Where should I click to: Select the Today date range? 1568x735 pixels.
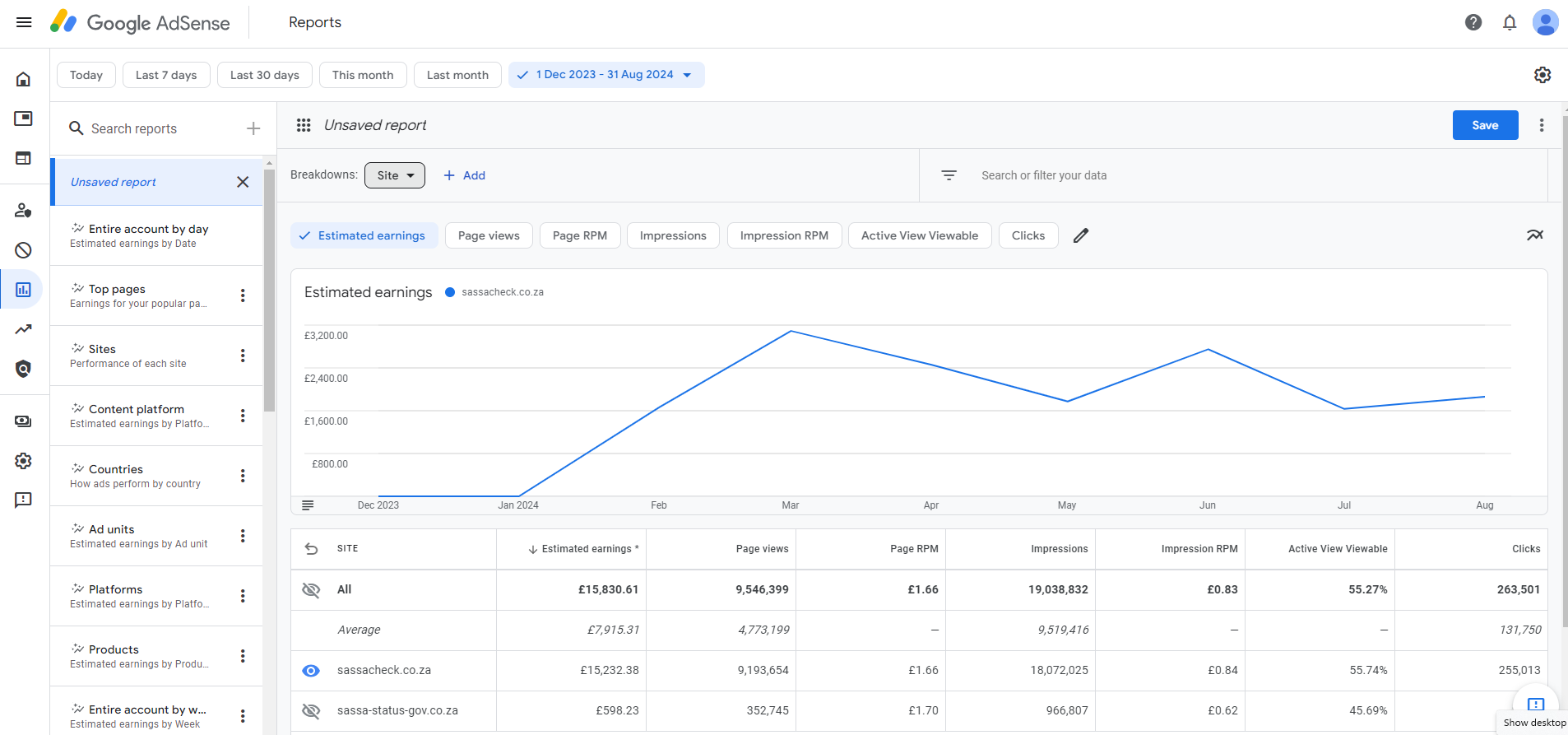point(86,75)
